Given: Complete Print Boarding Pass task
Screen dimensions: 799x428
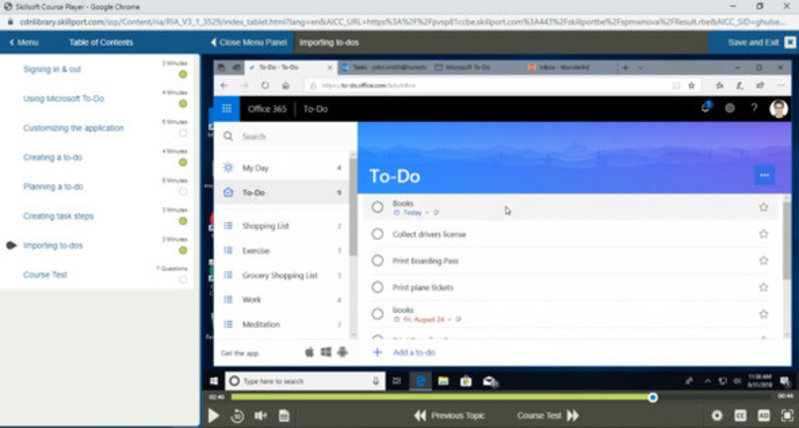Looking at the screenshot, I should coord(377,260).
